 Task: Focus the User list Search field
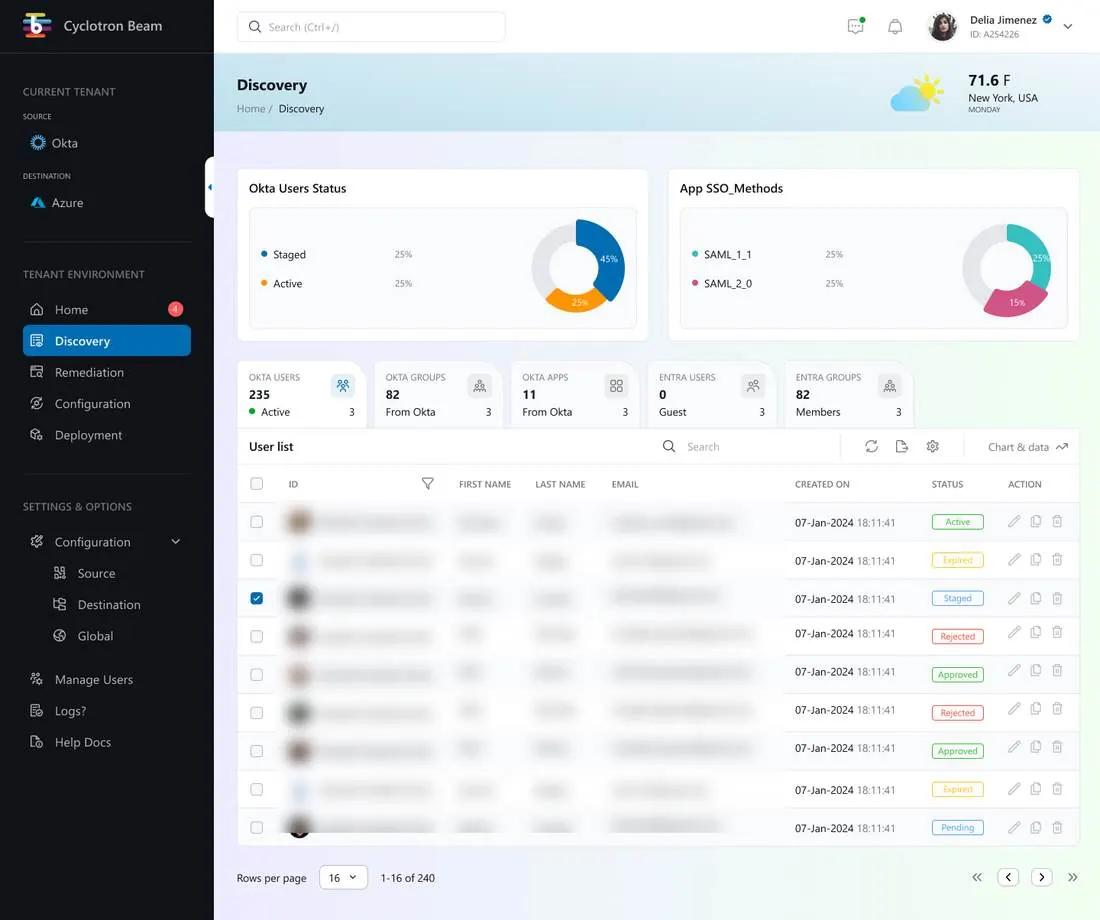(747, 447)
